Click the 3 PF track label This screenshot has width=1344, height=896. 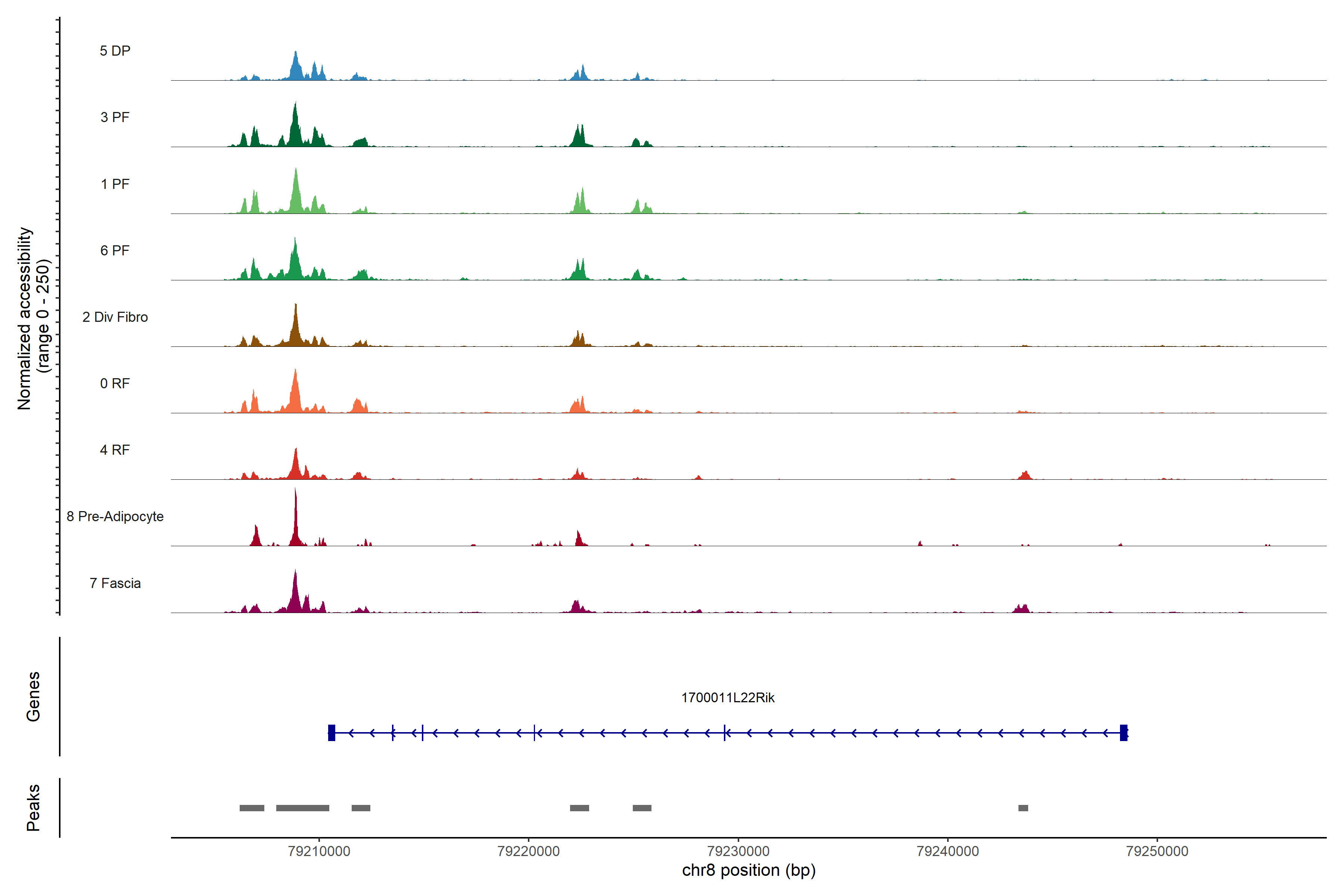click(115, 117)
